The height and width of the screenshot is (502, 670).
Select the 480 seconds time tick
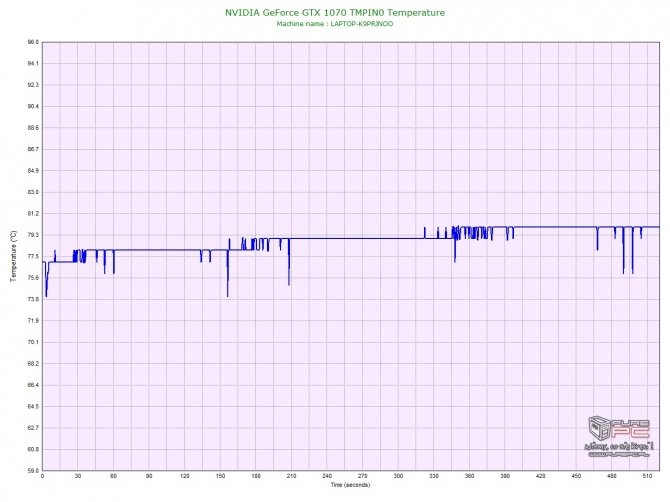(x=611, y=476)
